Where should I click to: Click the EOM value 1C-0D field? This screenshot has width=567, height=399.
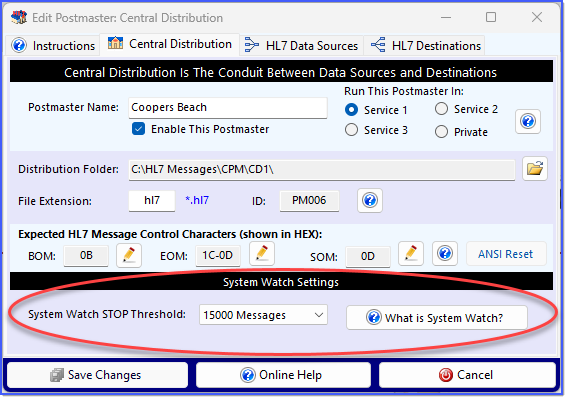[x=218, y=256]
